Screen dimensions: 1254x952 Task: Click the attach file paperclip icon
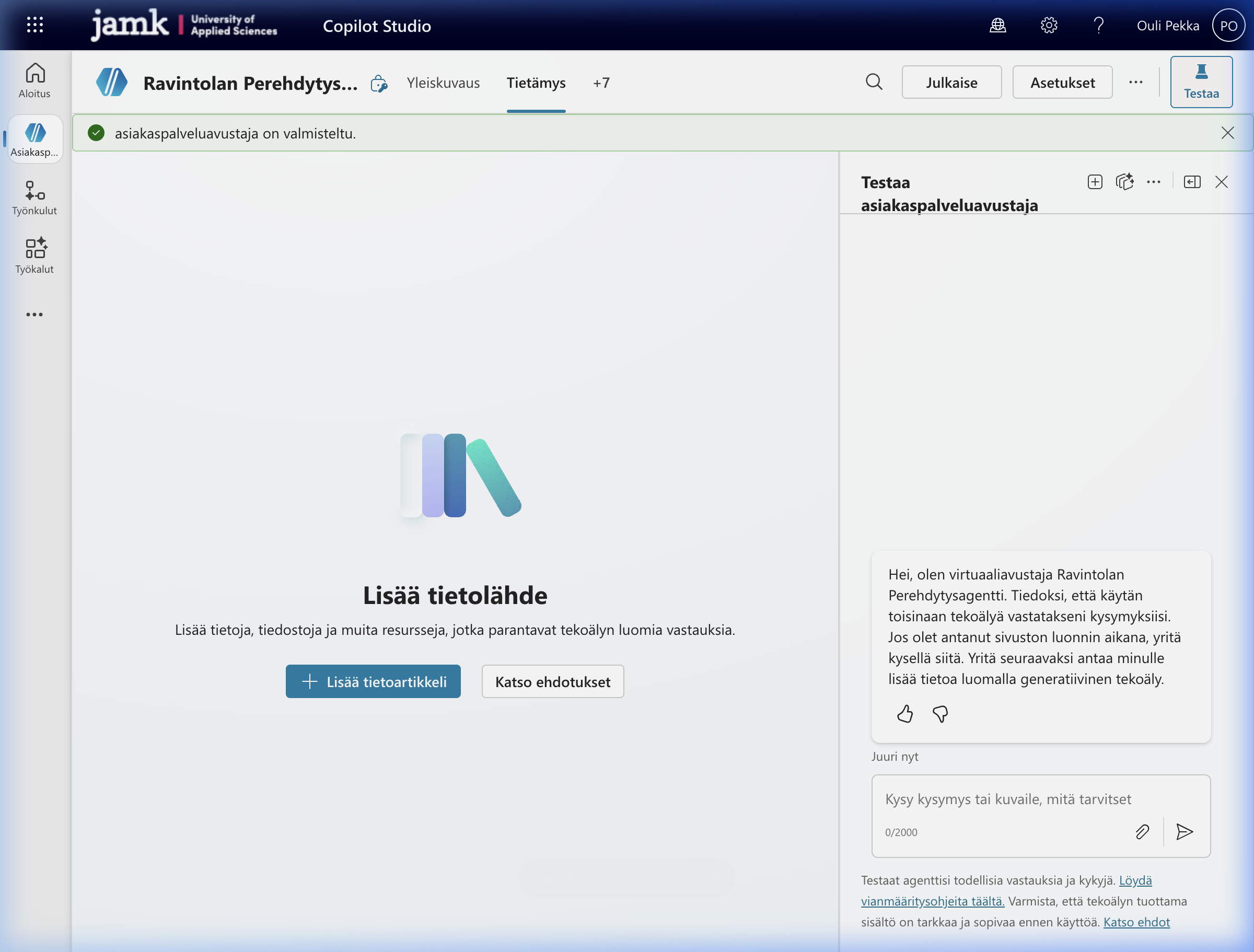click(1142, 832)
